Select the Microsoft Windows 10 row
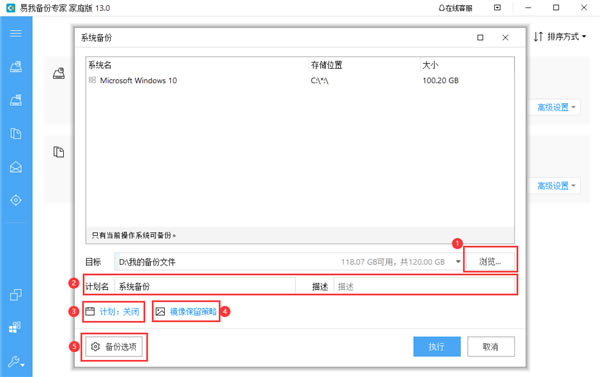This screenshot has width=600, height=377. pos(300,80)
